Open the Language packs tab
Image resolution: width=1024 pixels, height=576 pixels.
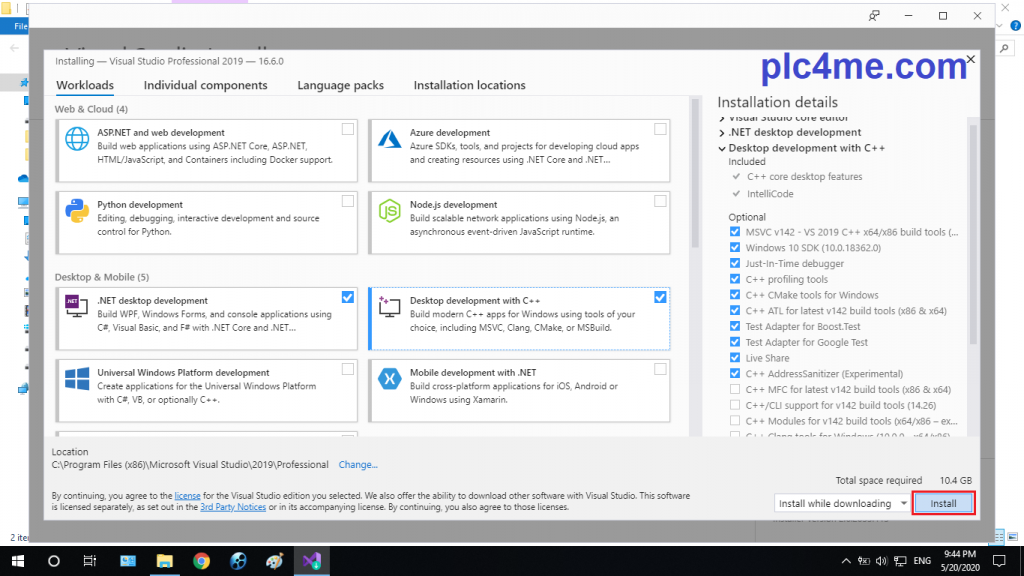point(340,86)
